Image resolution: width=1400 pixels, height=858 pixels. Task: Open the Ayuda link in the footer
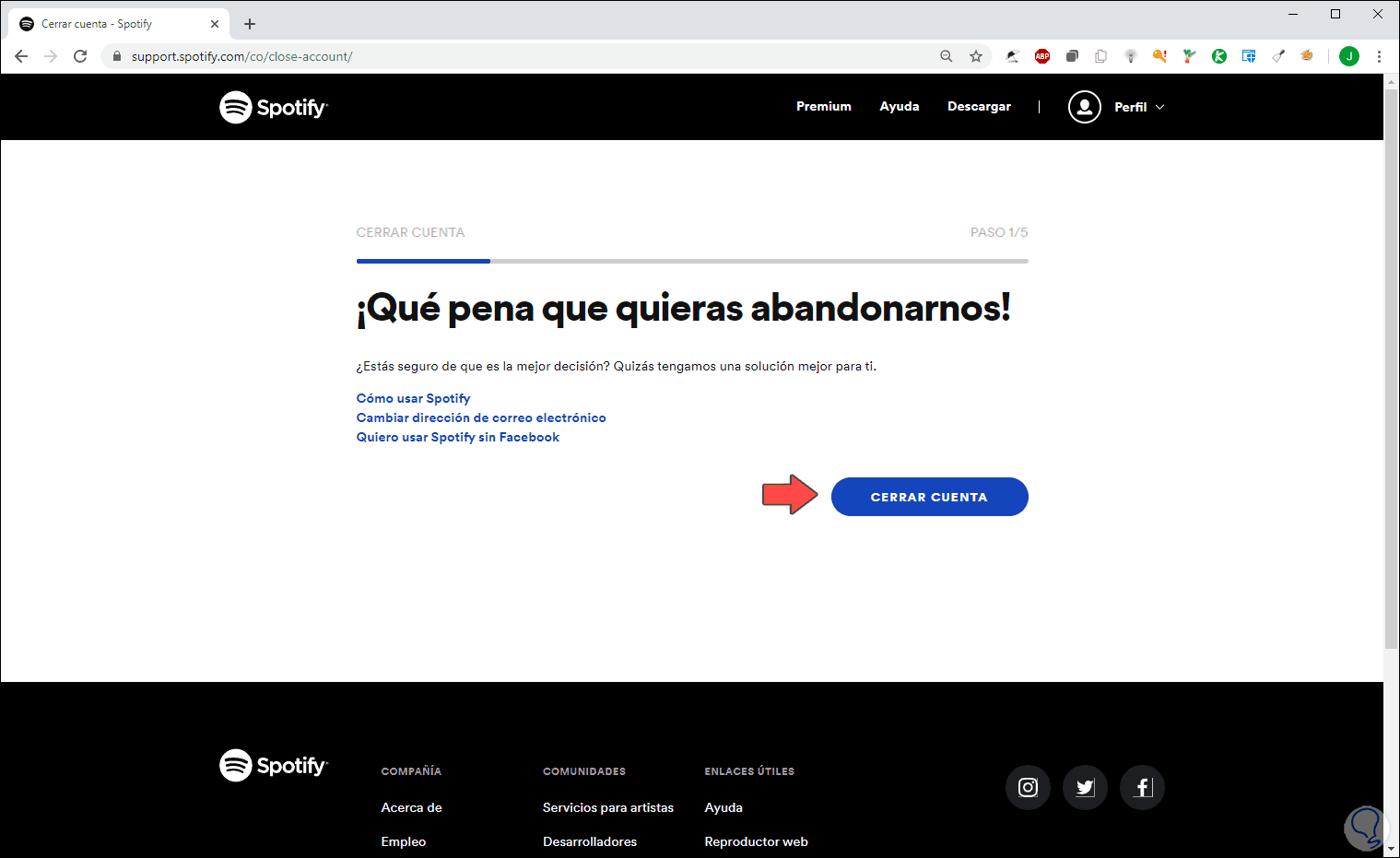click(724, 807)
